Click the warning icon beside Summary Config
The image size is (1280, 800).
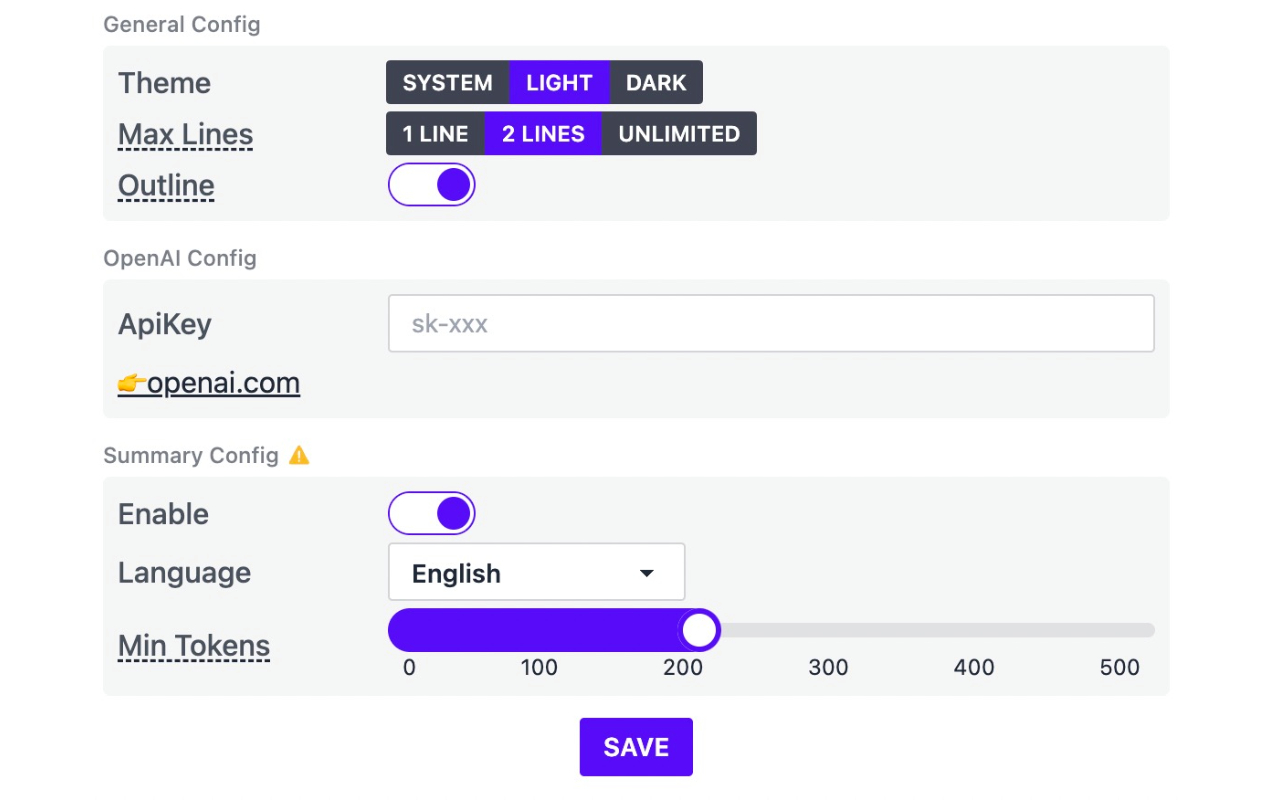299,456
